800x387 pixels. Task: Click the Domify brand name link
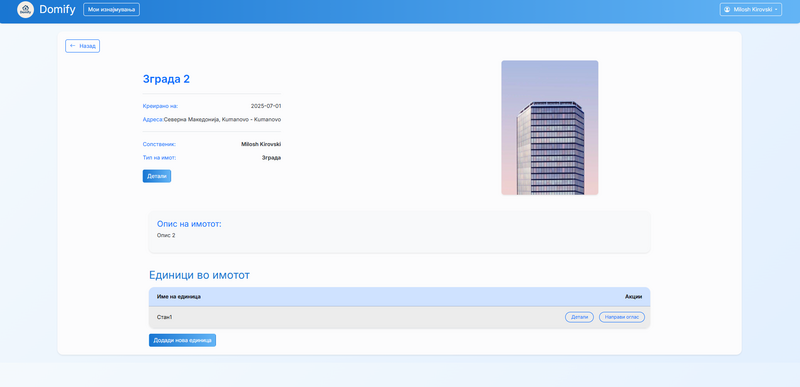pyautogui.click(x=57, y=10)
